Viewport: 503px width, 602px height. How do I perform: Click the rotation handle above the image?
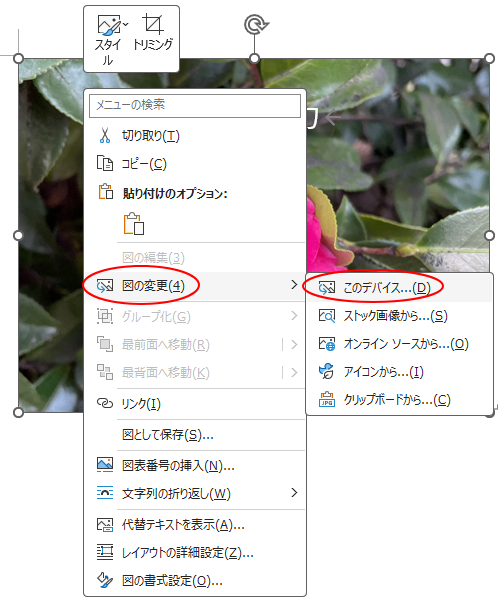click(x=256, y=25)
